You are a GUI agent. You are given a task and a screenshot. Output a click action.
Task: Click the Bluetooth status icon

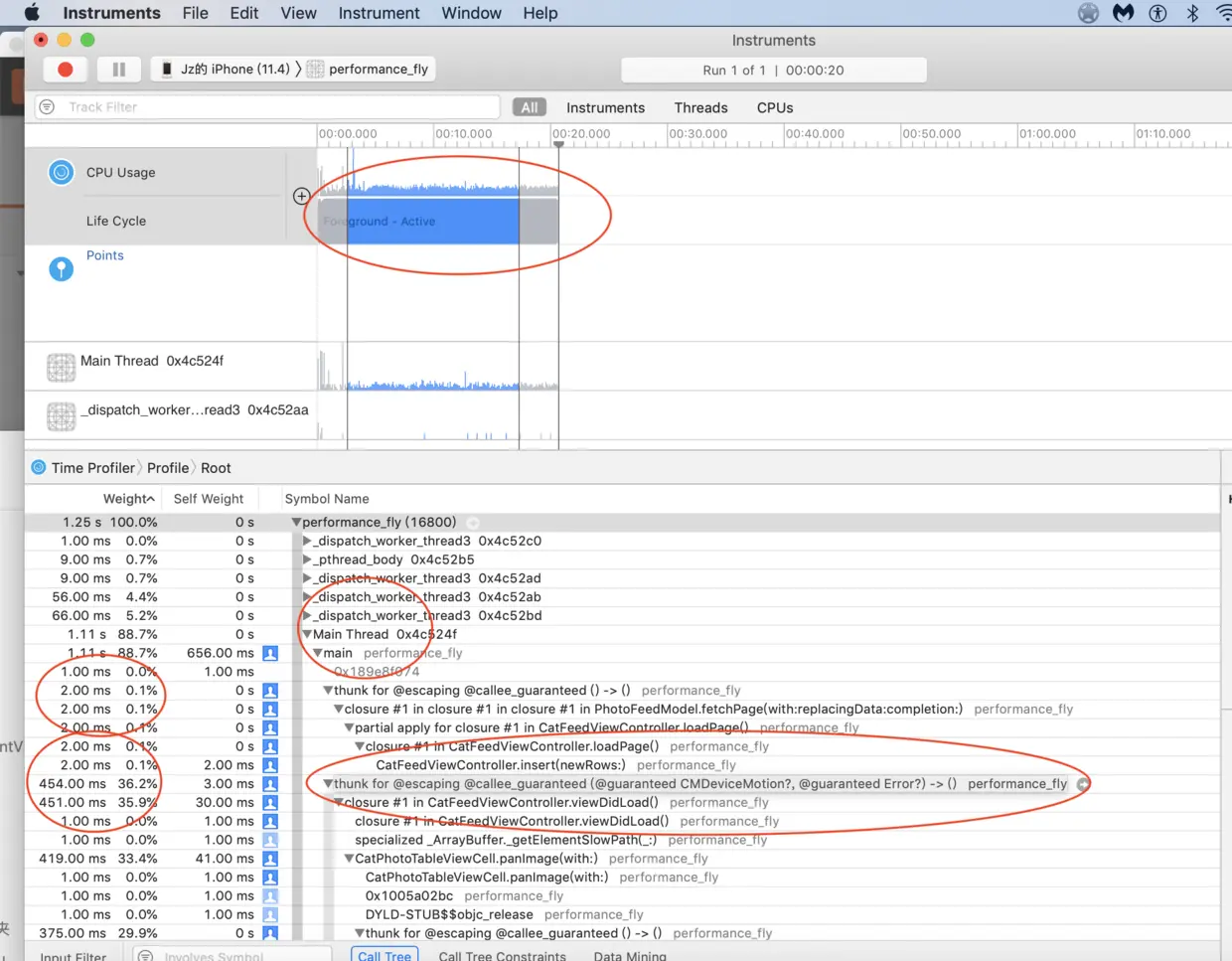click(x=1192, y=13)
